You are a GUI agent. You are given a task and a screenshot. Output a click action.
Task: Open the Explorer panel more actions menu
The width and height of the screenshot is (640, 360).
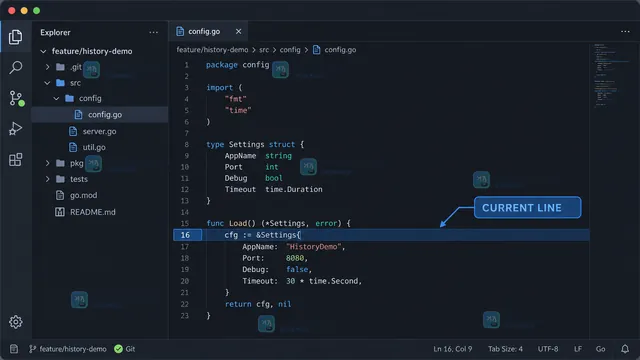click(x=153, y=32)
